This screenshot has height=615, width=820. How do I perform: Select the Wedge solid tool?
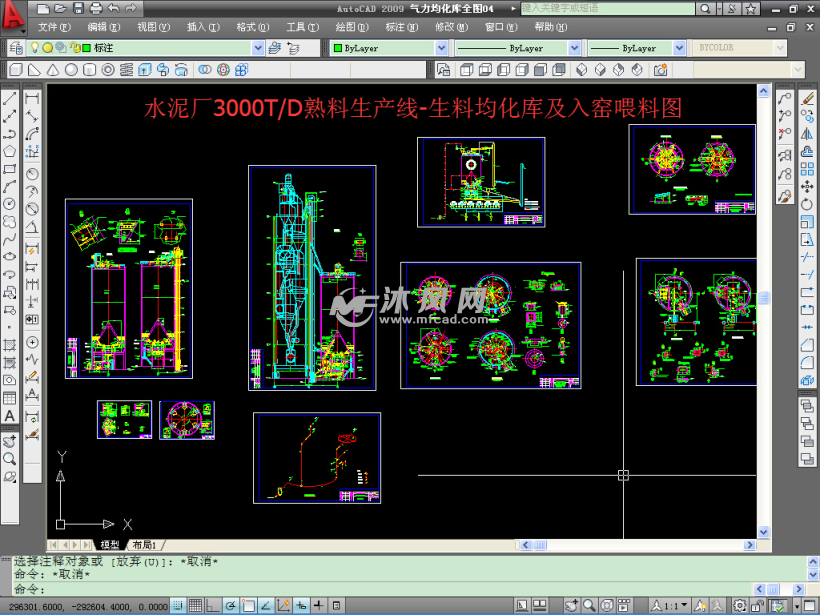coord(35,70)
